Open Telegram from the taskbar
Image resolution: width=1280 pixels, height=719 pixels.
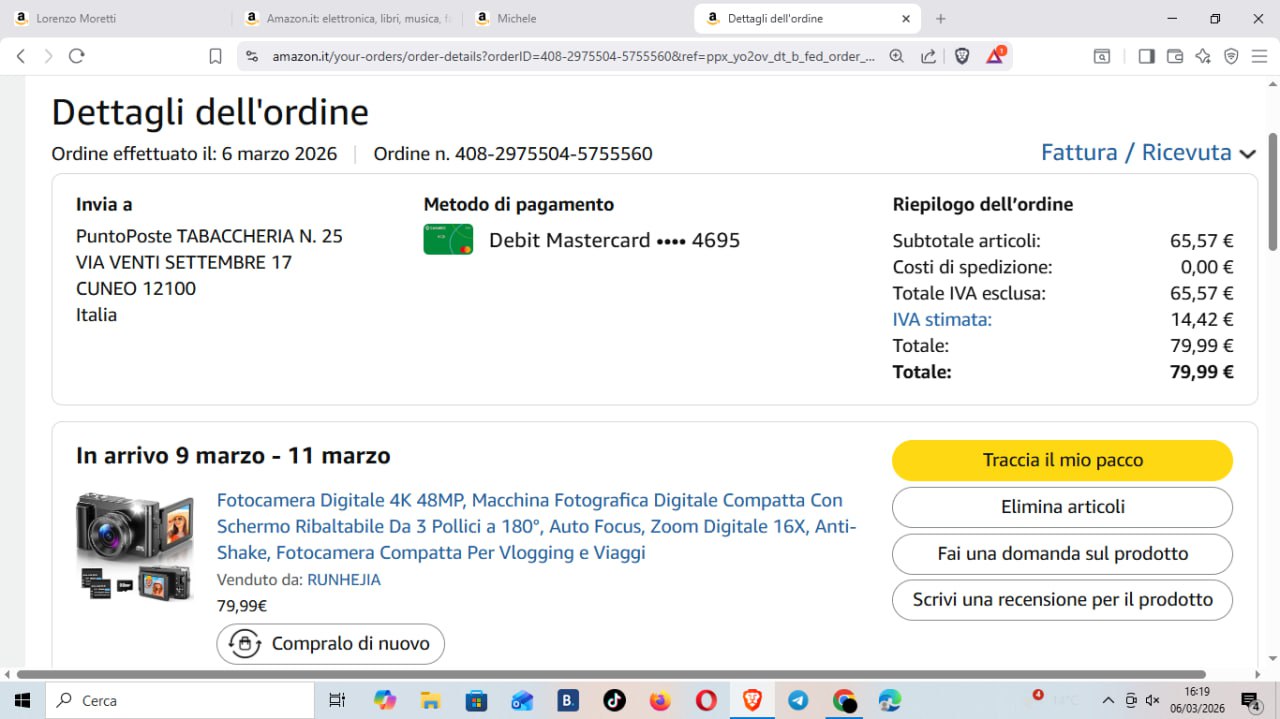798,700
